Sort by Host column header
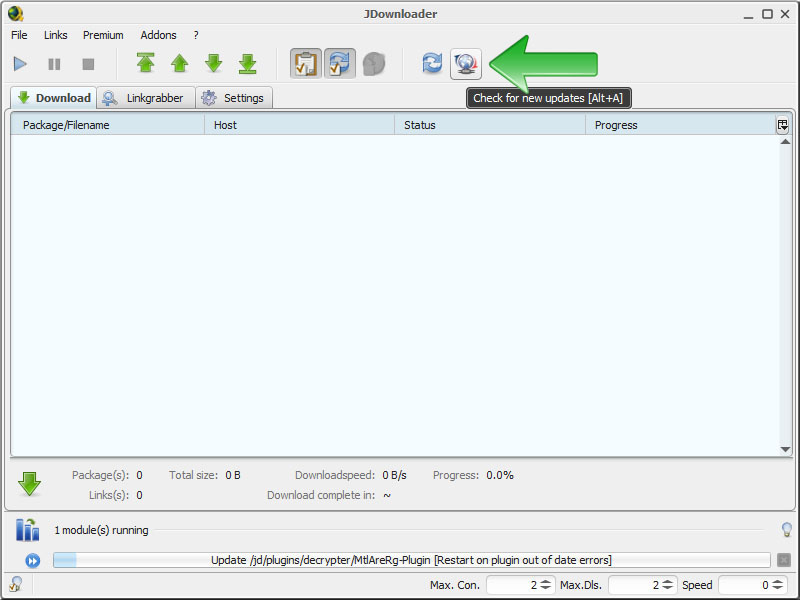The width and height of the screenshot is (800, 600). [299, 125]
